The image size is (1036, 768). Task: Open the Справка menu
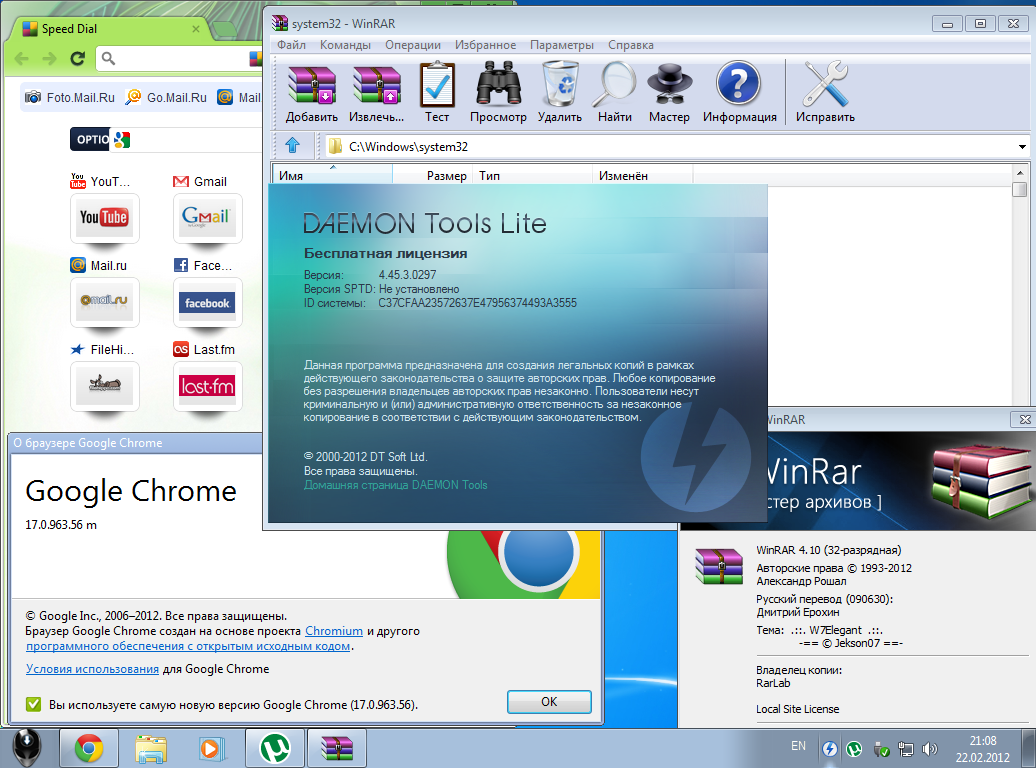[x=630, y=44]
